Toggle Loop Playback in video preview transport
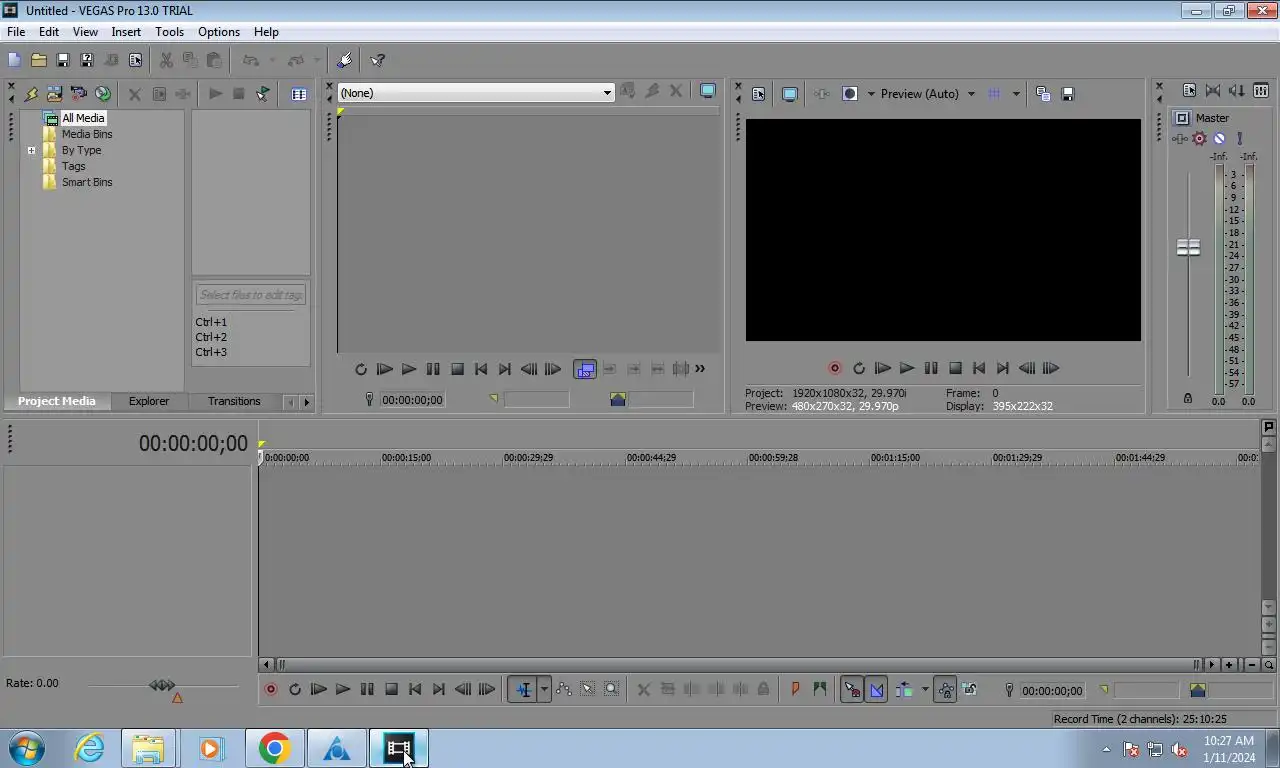Image resolution: width=1280 pixels, height=768 pixels. (858, 368)
